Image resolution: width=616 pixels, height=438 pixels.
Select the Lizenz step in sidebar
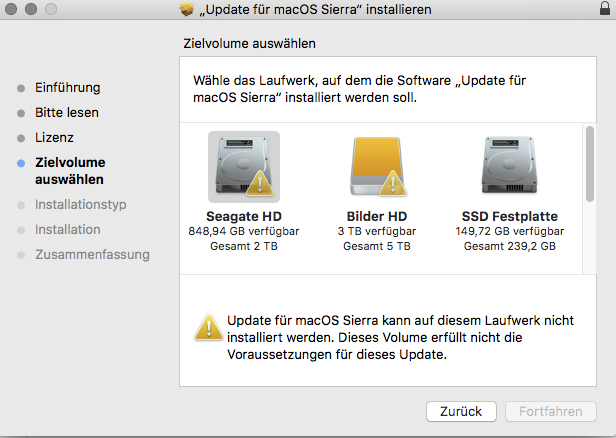click(x=54, y=137)
